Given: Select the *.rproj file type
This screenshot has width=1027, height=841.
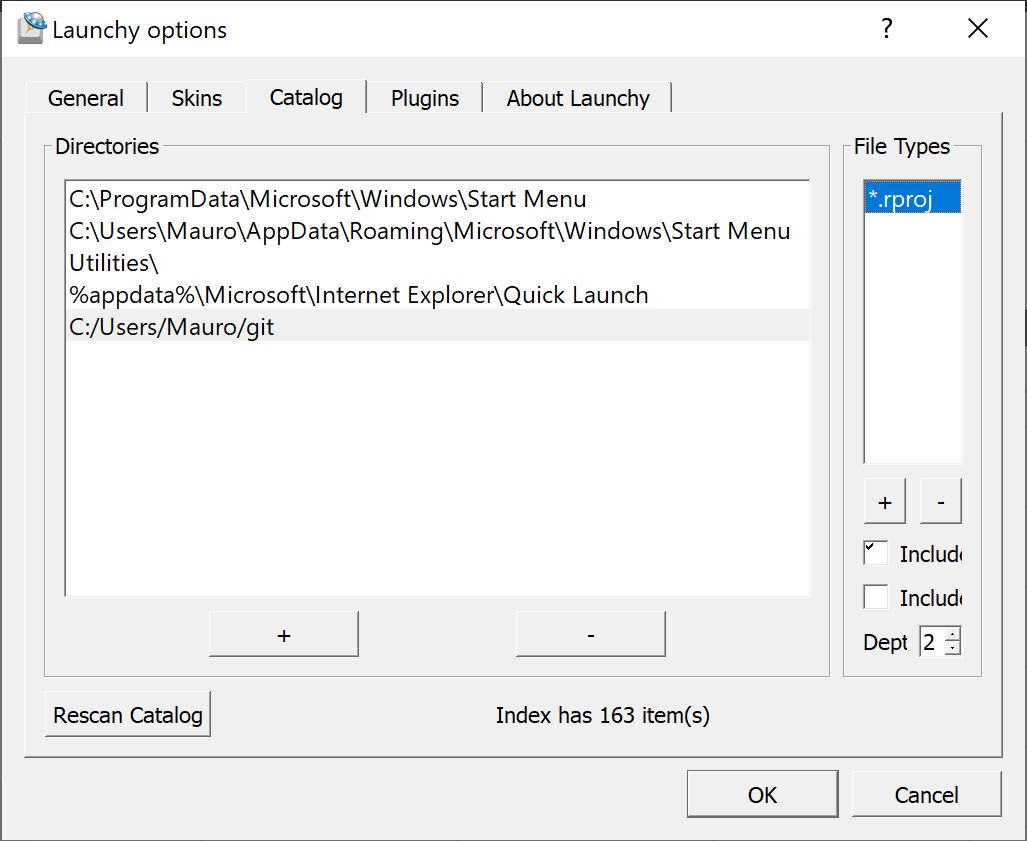Looking at the screenshot, I should pyautogui.click(x=912, y=198).
